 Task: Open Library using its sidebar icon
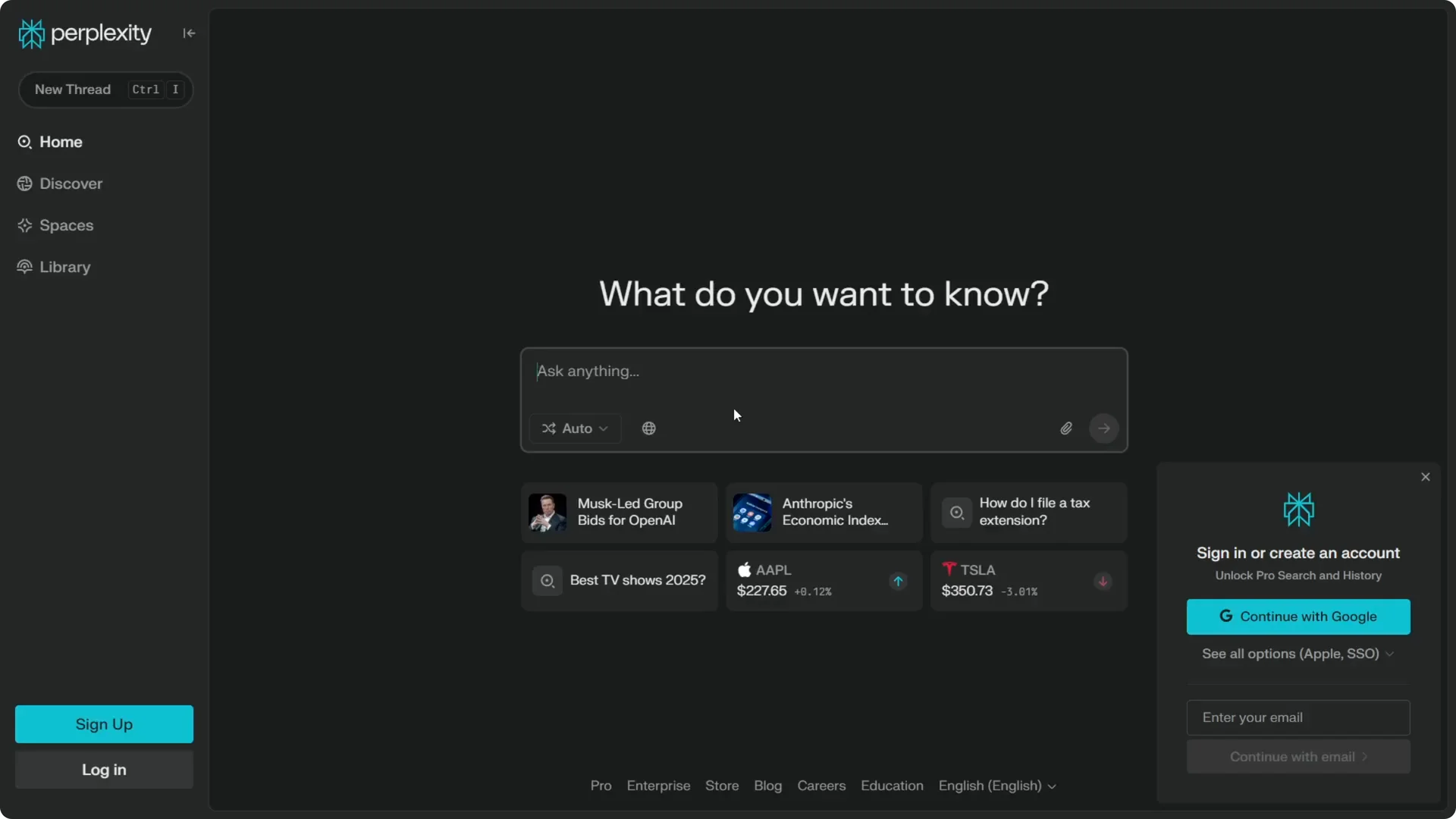[x=25, y=267]
